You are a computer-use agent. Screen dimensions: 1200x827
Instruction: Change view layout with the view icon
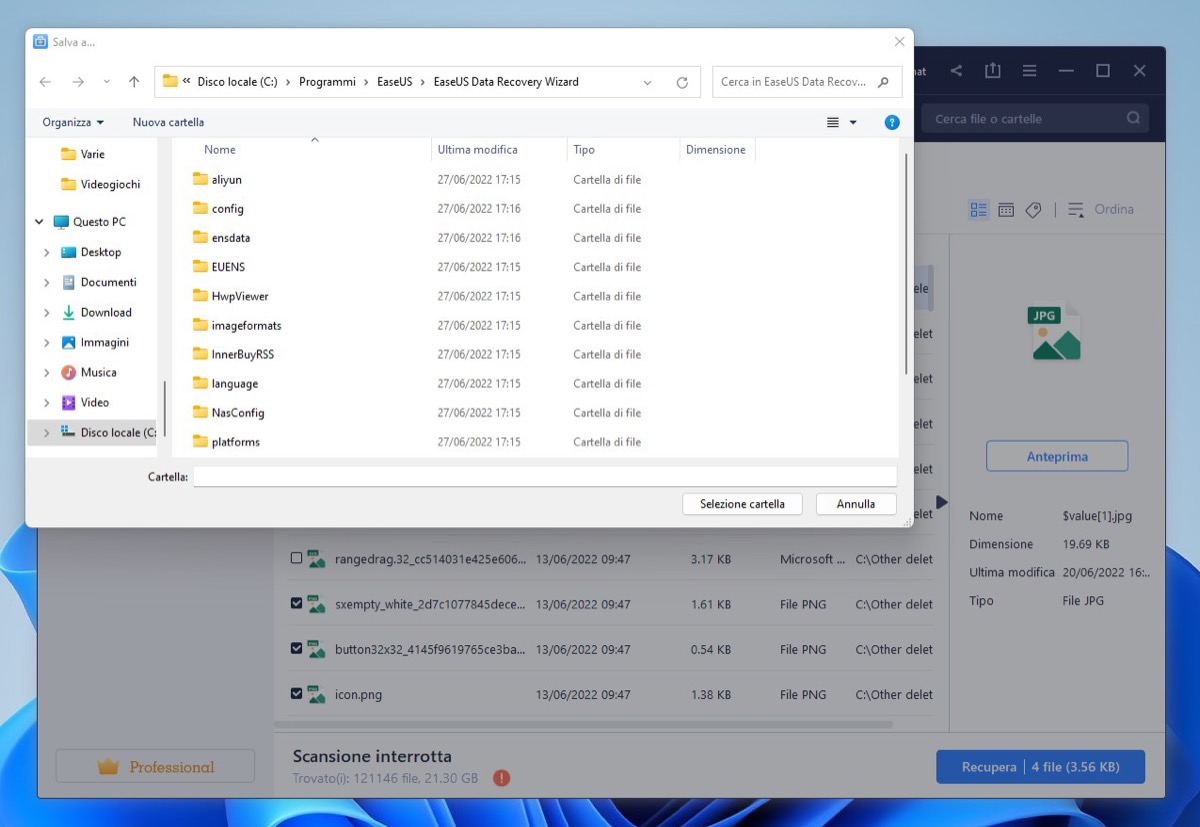[x=833, y=122]
